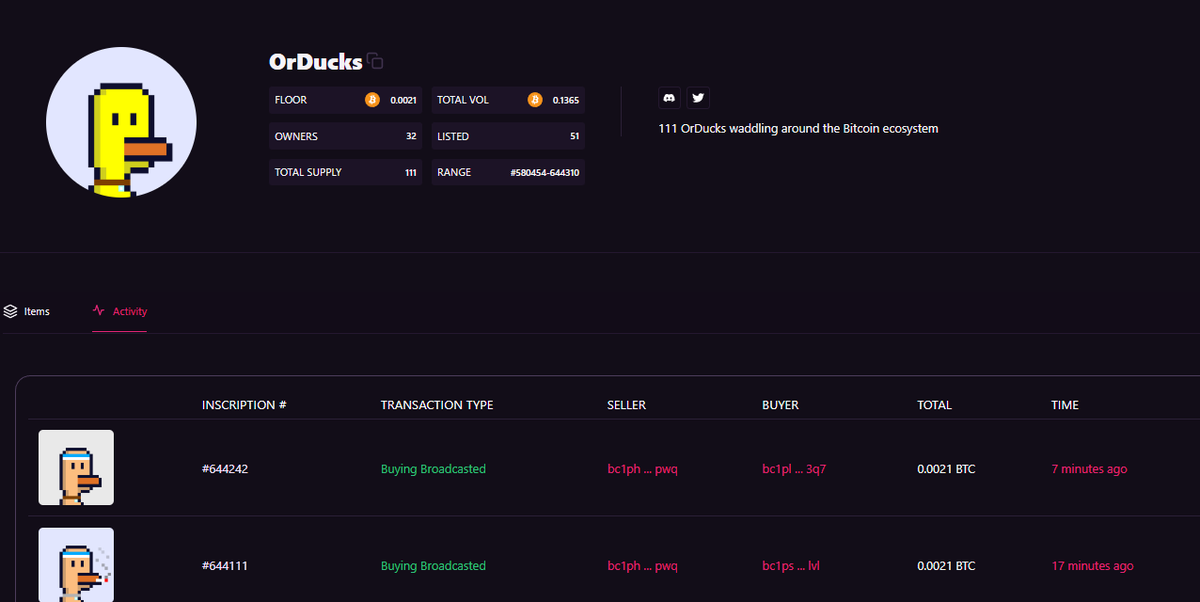Click the TOTAL column header
The image size is (1200, 602).
tap(934, 405)
